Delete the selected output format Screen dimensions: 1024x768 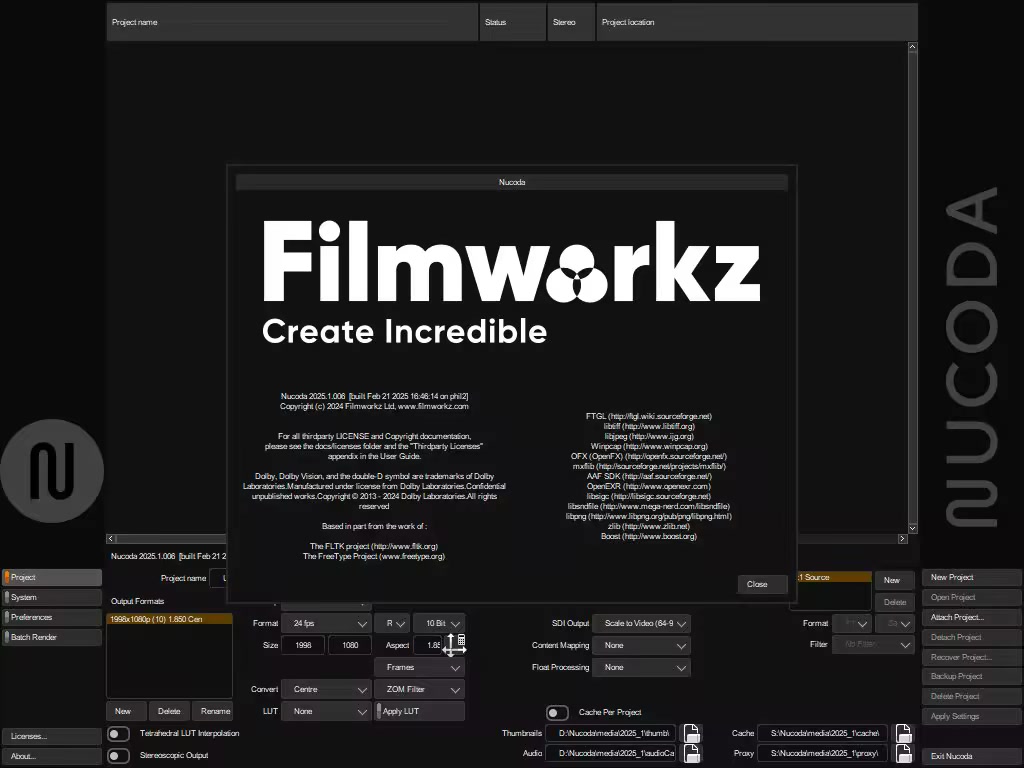click(169, 711)
